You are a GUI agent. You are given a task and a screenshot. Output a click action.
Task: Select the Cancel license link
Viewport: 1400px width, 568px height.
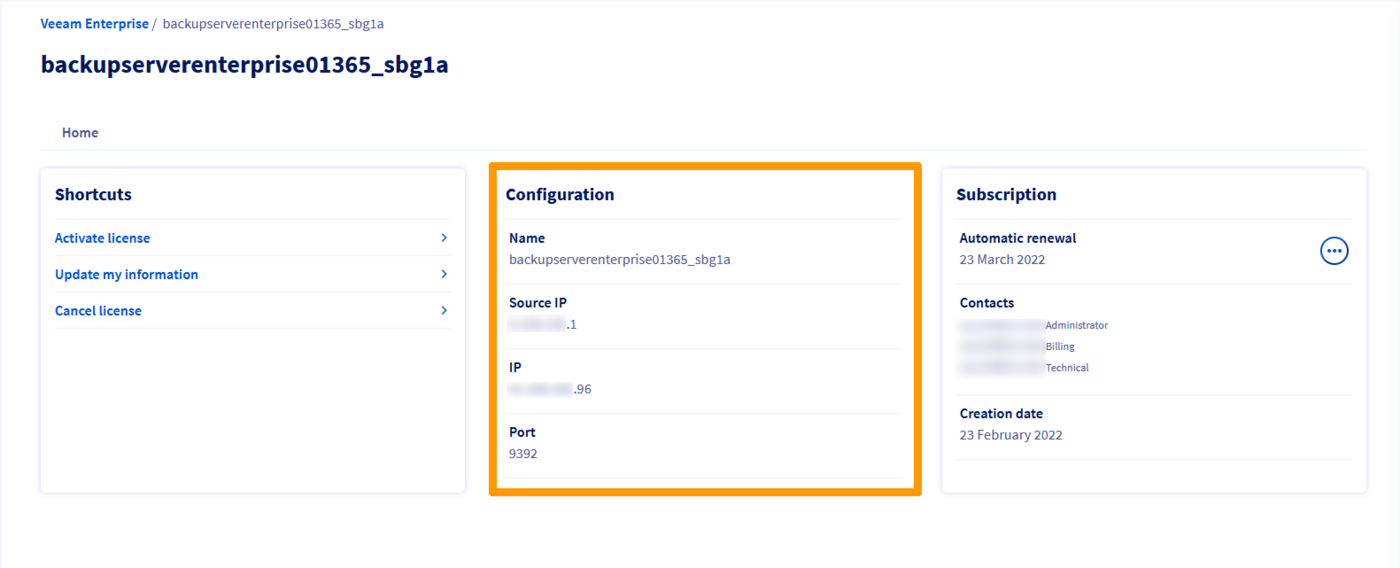tap(98, 311)
